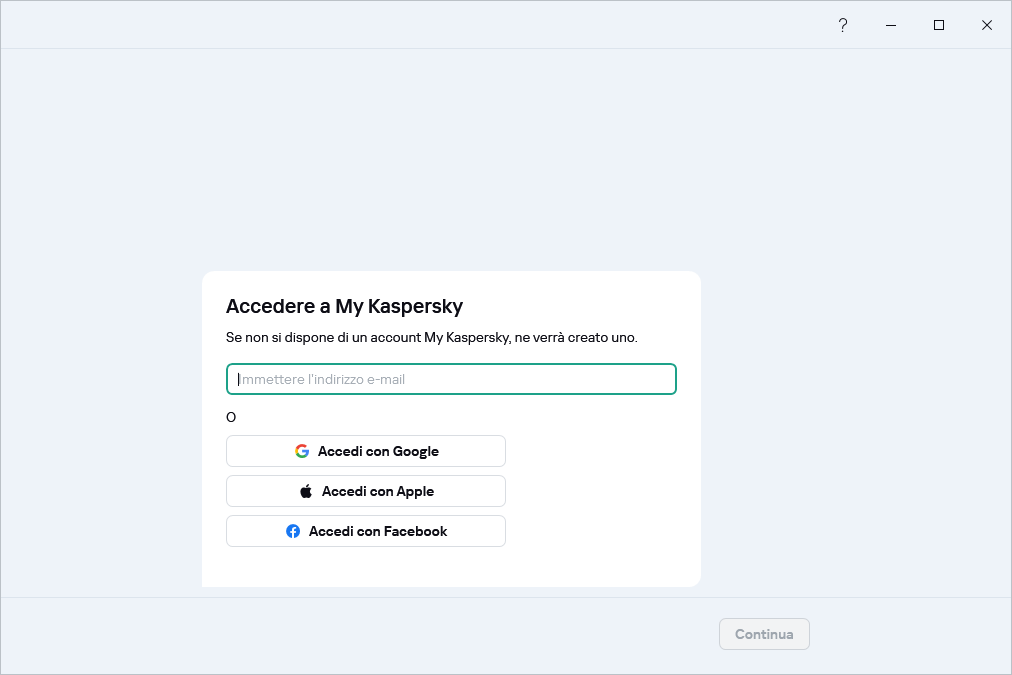The height and width of the screenshot is (675, 1012).
Task: Click the Continua button
Action: pos(764,634)
